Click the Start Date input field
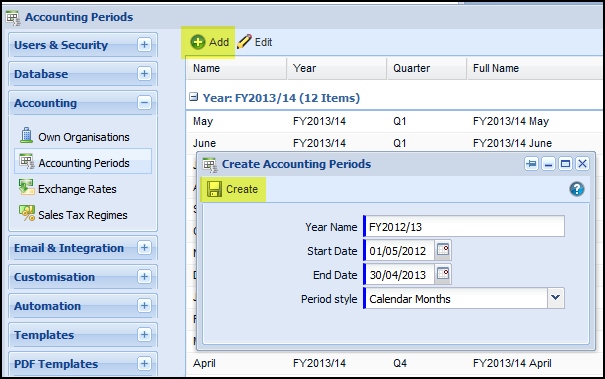Viewport: 605px width, 379px height. 399,250
